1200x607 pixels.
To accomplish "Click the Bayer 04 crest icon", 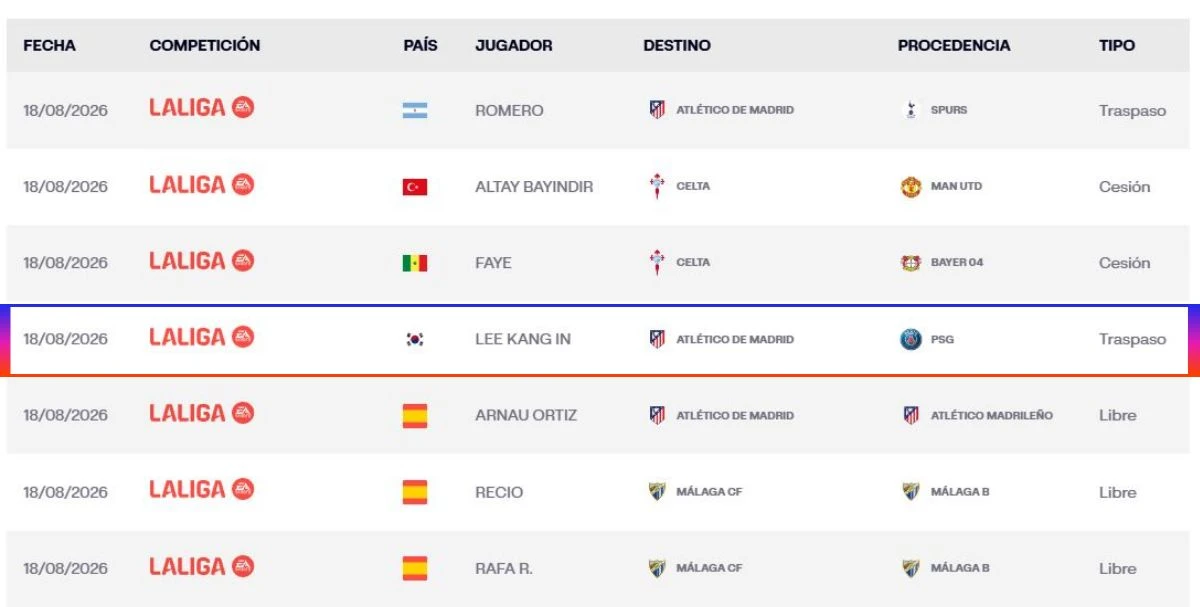I will coord(910,263).
